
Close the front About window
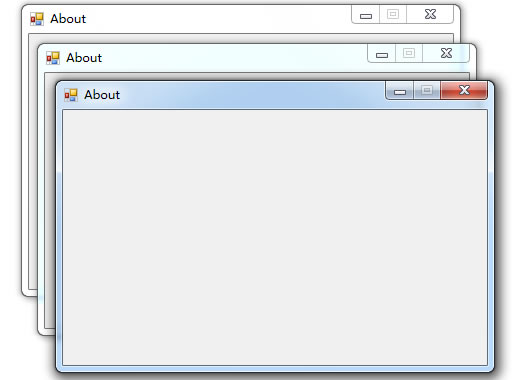tap(464, 90)
